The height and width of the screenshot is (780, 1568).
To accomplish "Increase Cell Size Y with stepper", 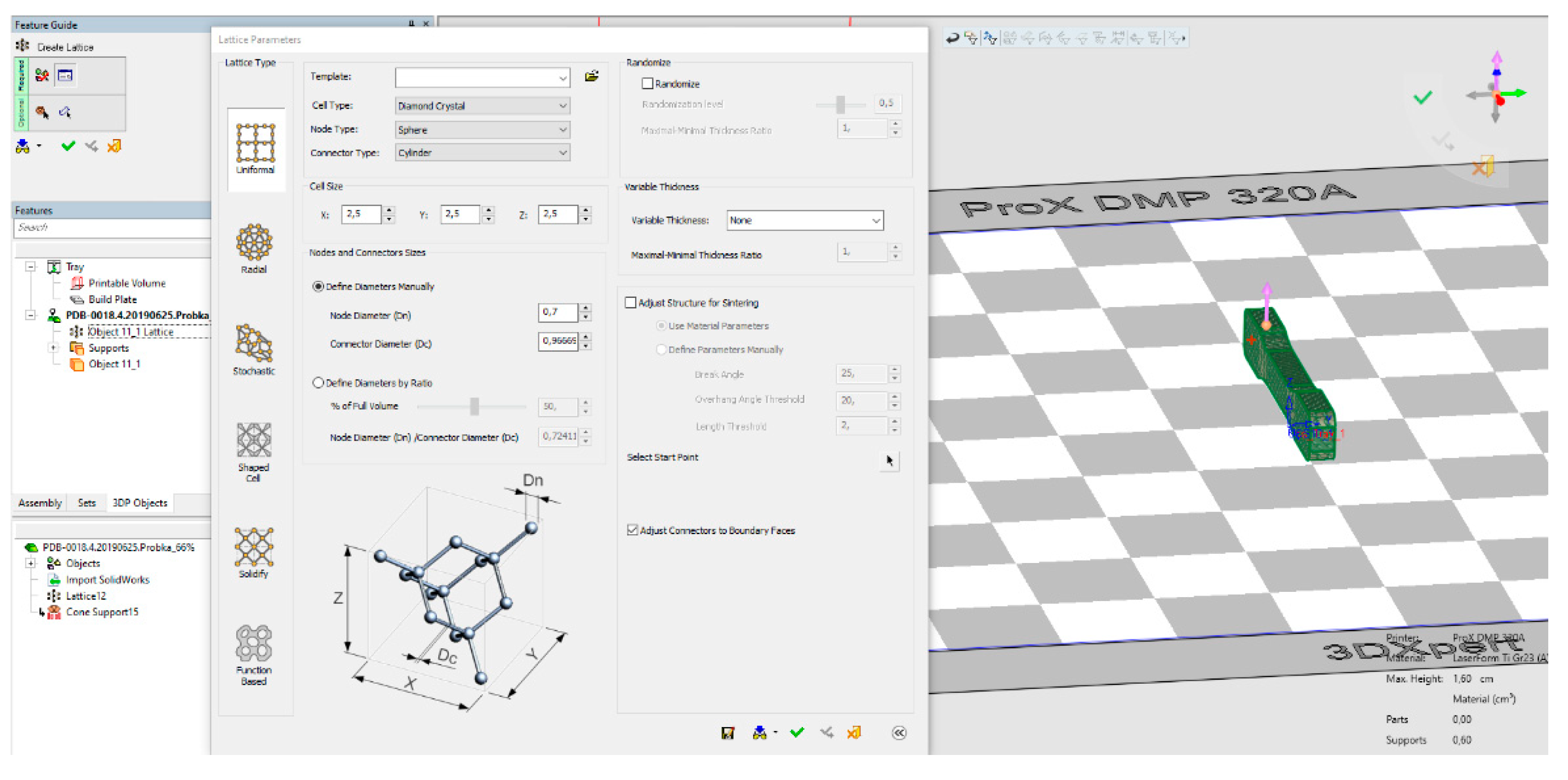I will (488, 210).
